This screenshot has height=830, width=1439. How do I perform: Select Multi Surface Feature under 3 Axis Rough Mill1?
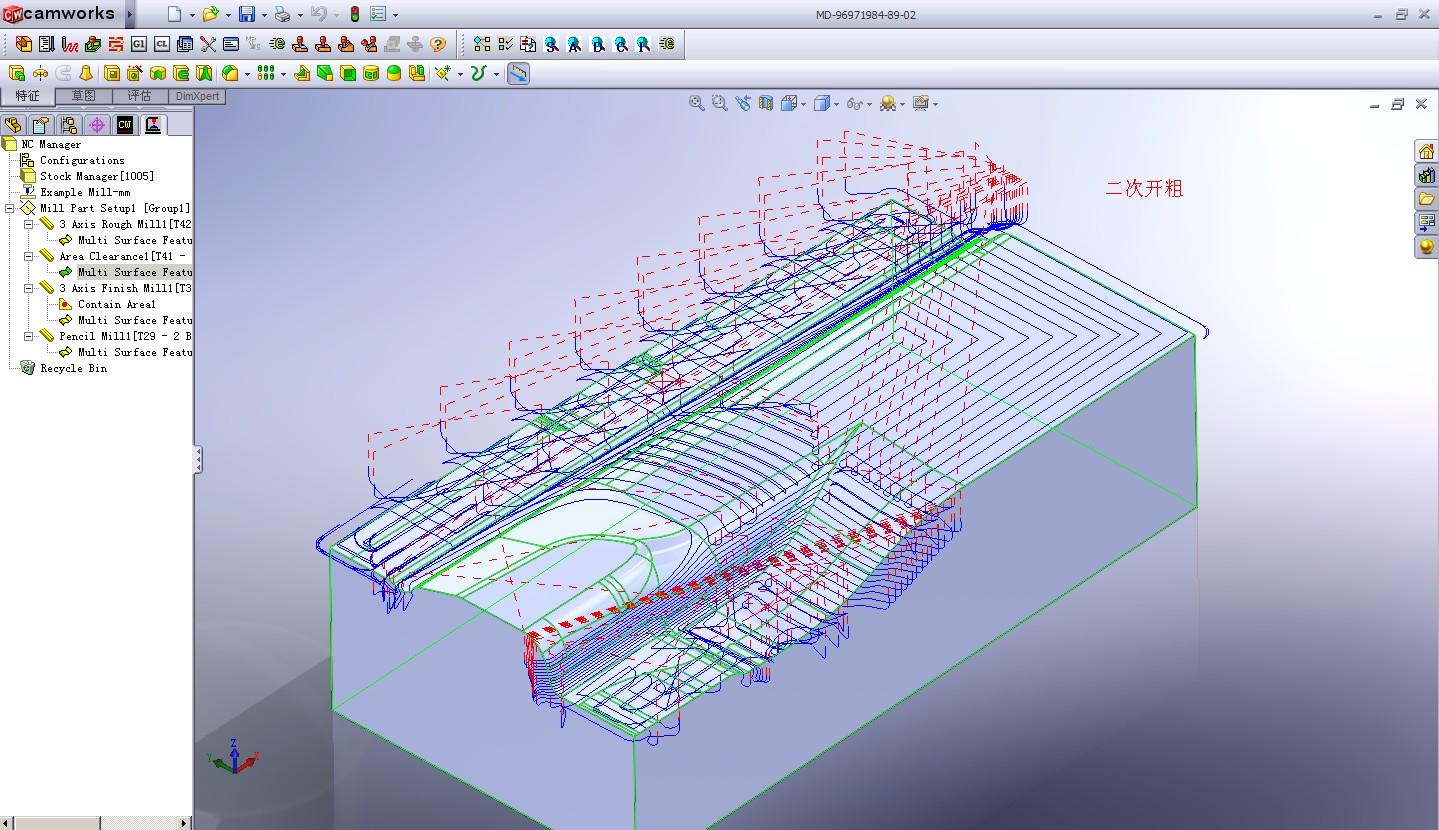[134, 240]
